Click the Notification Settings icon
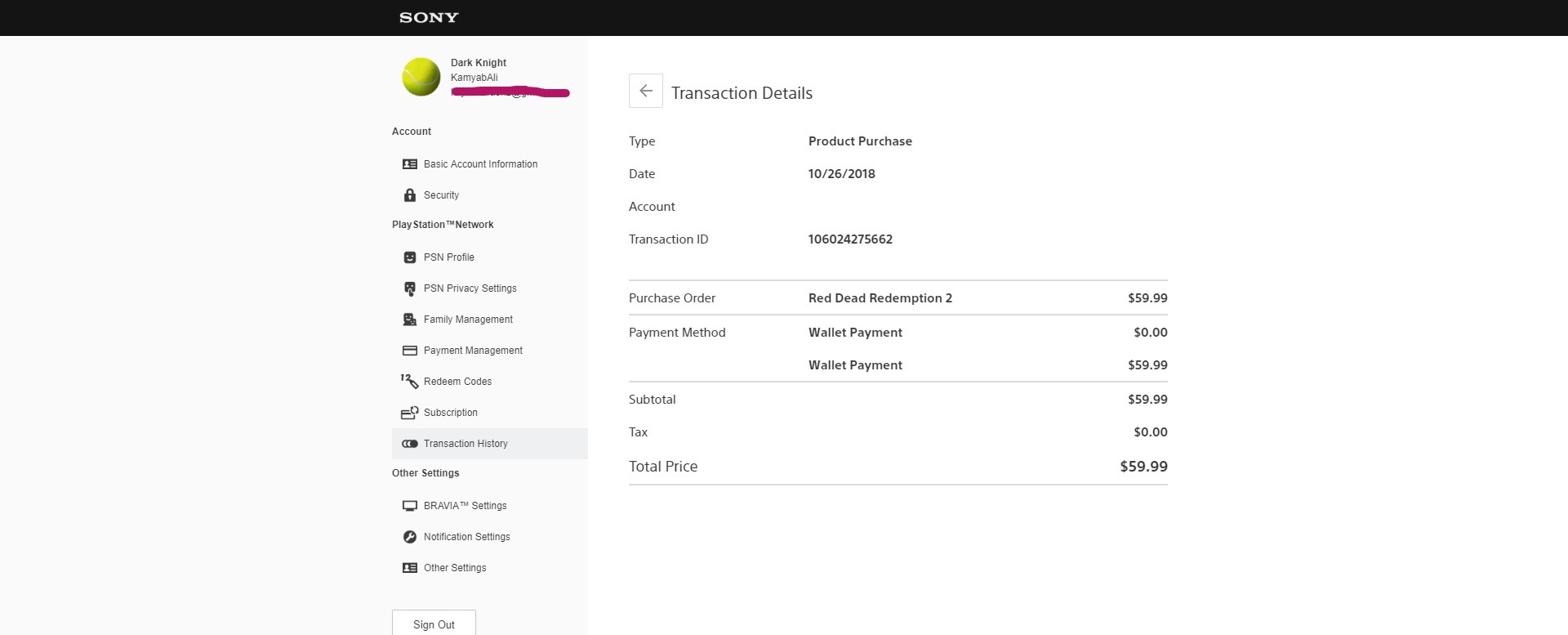The width and height of the screenshot is (1568, 635). click(410, 537)
